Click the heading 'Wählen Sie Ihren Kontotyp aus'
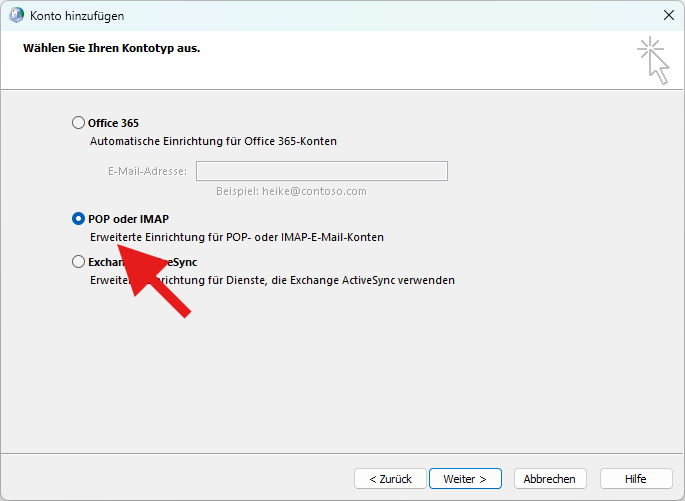Image resolution: width=685 pixels, height=501 pixels. (111, 47)
